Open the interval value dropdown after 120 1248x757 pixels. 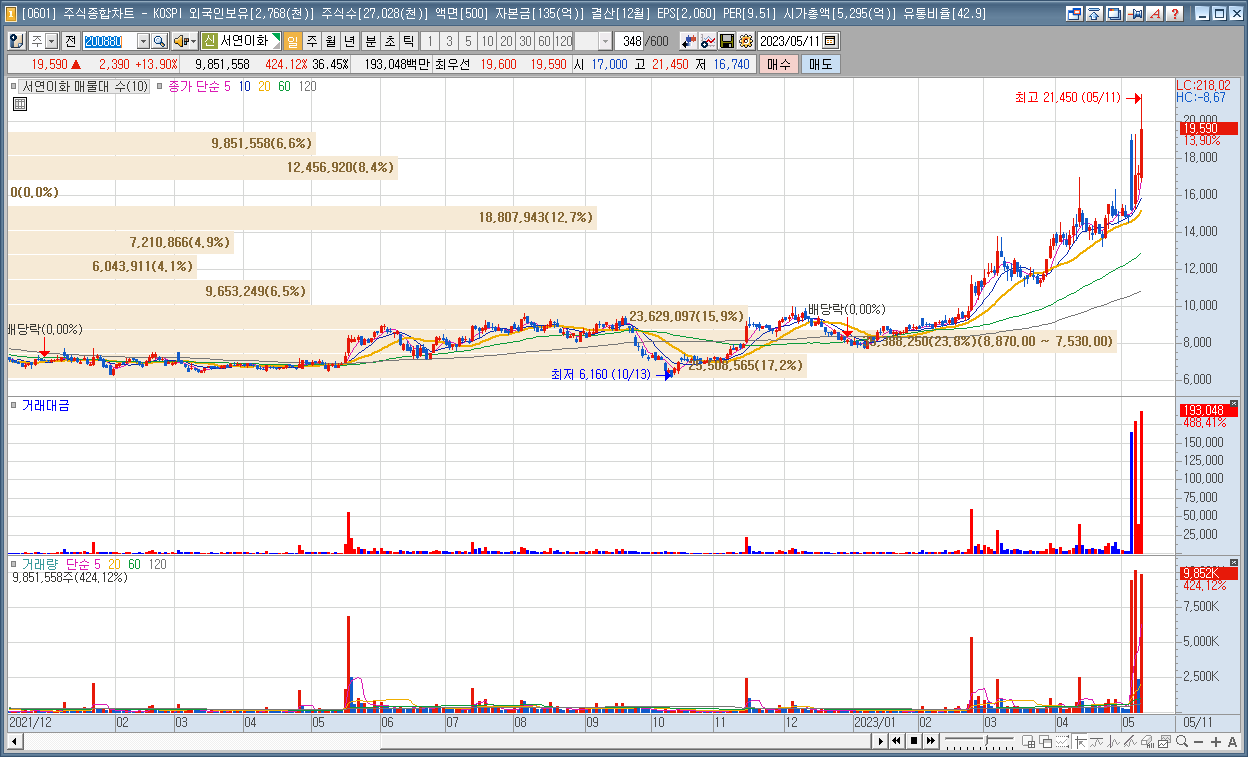pyautogui.click(x=606, y=41)
